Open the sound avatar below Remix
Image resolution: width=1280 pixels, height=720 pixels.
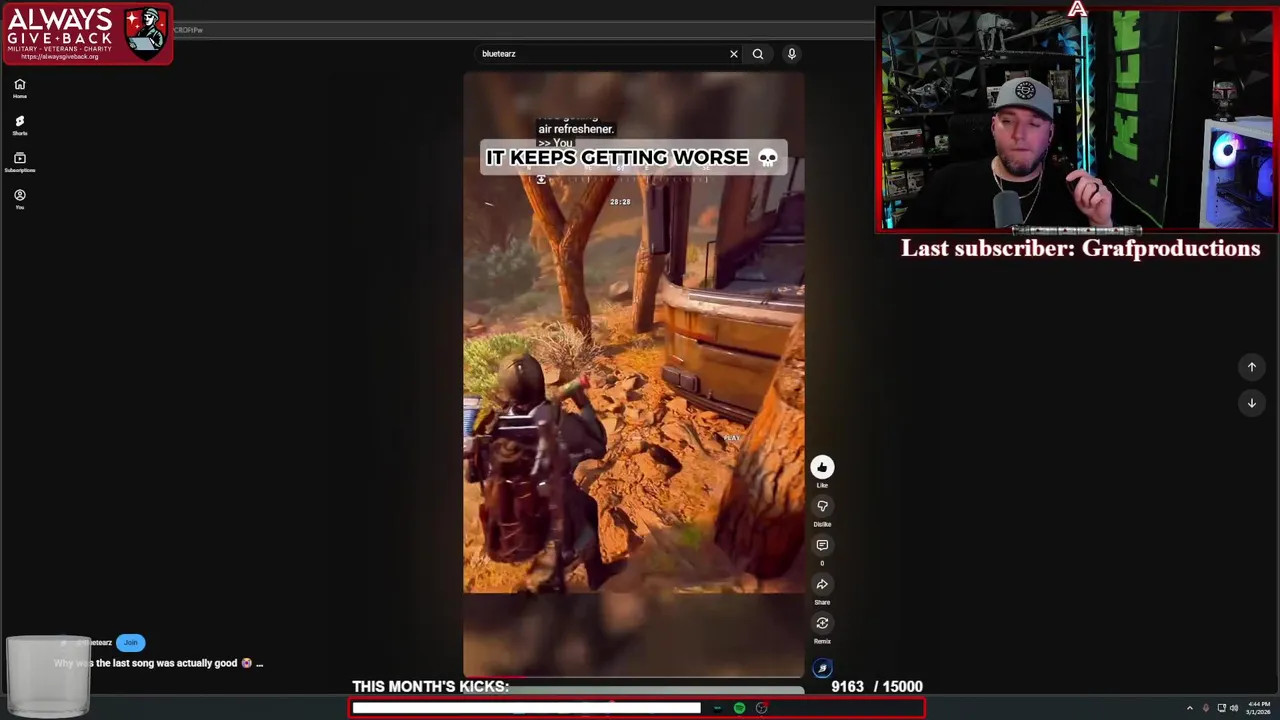822,668
